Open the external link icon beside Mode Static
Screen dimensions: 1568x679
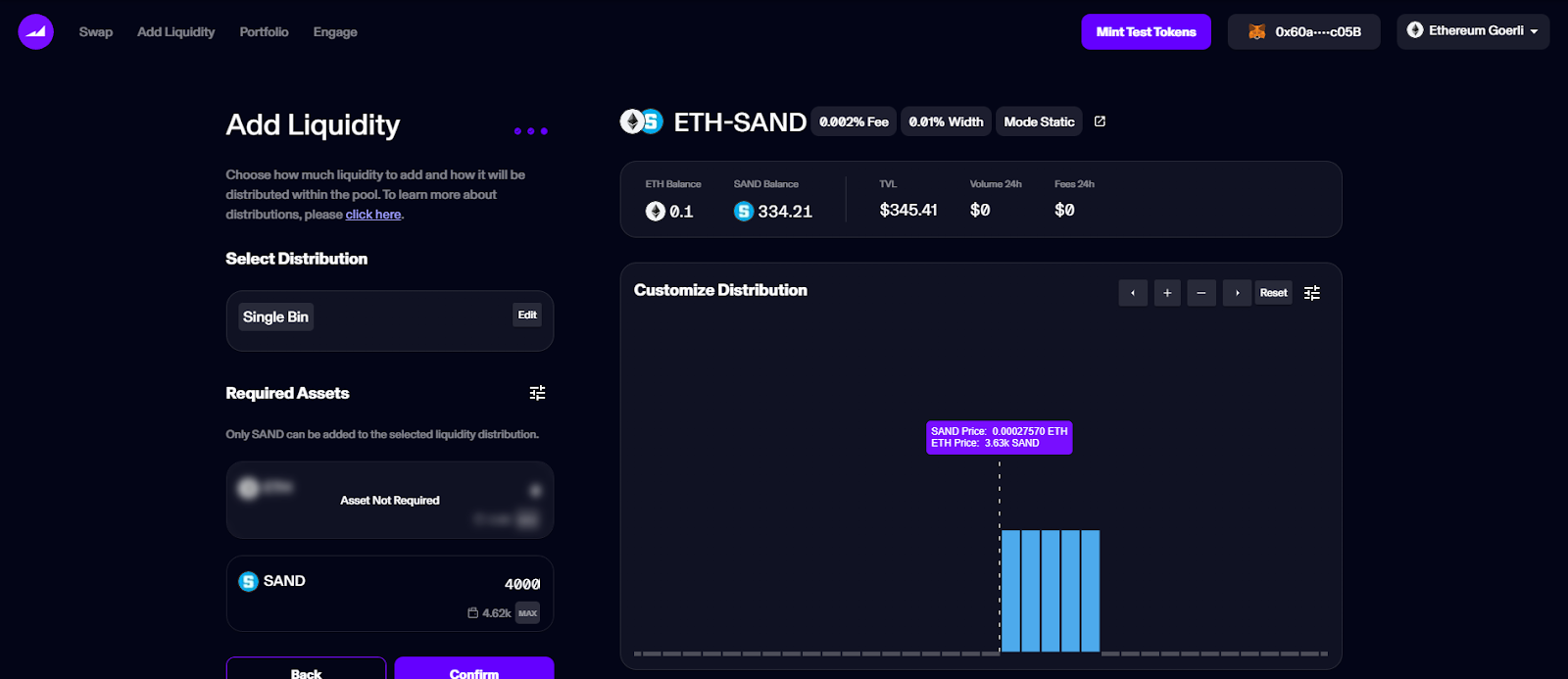click(x=1100, y=121)
